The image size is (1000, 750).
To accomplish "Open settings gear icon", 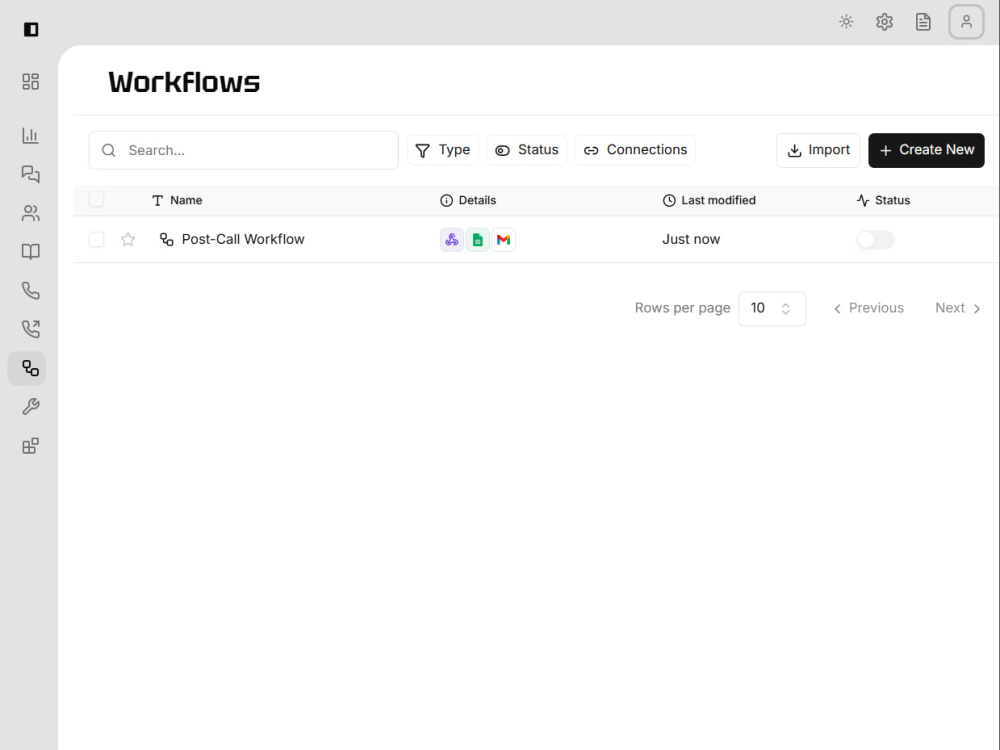I will (885, 22).
